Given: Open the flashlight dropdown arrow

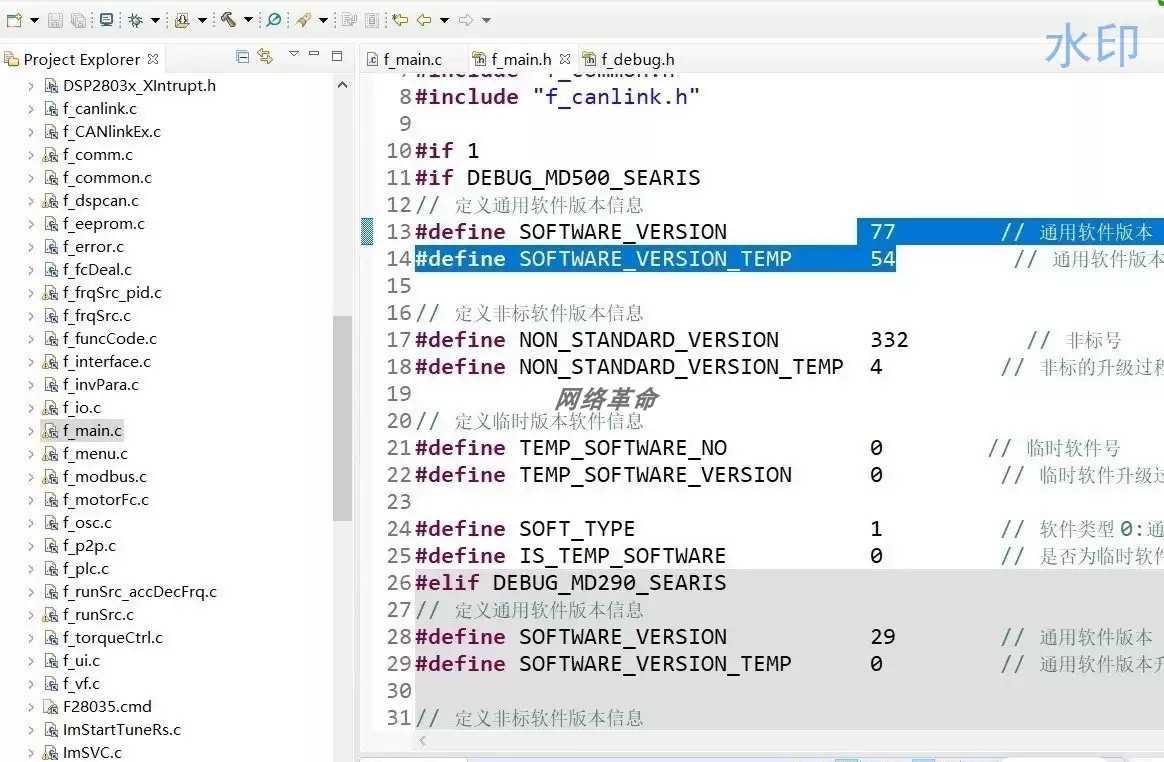Looking at the screenshot, I should point(323,21).
